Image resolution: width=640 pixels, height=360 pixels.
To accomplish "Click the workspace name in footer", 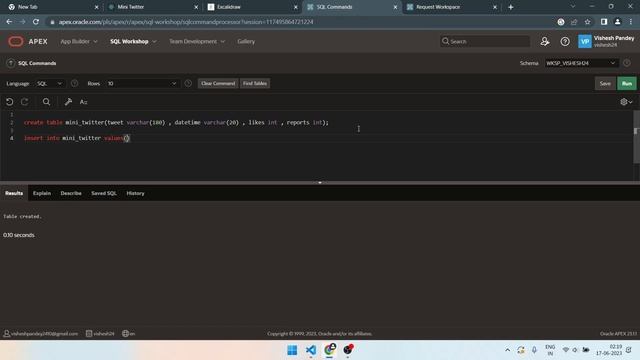I will click(100, 333).
